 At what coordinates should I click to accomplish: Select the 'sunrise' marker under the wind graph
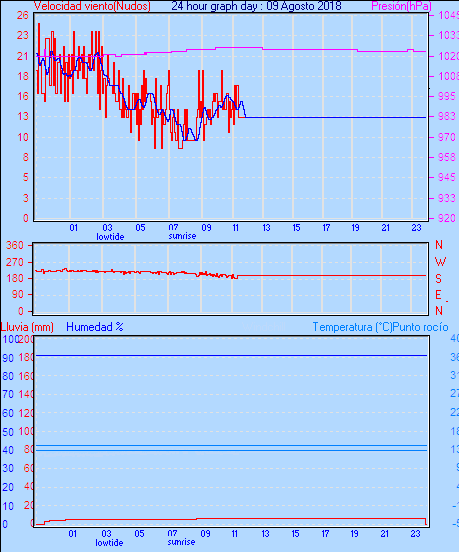(x=182, y=236)
